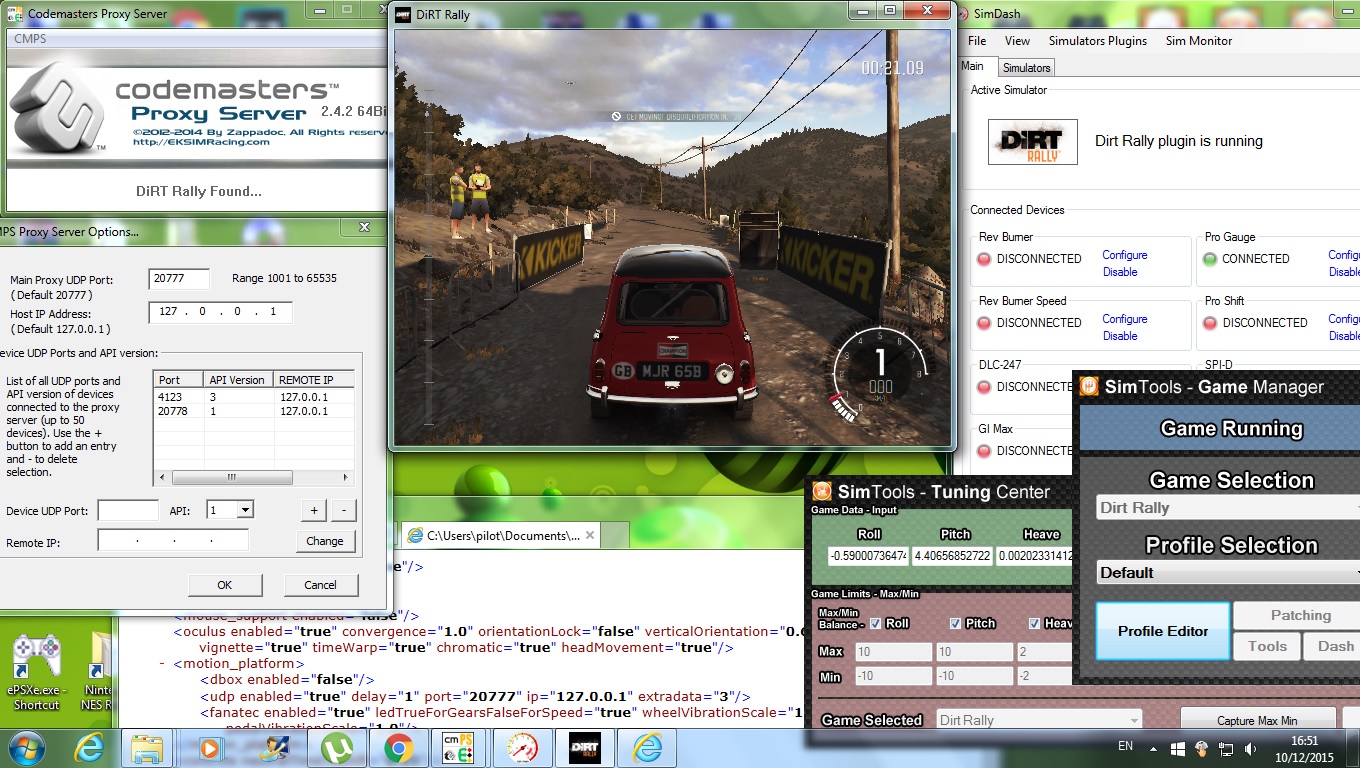This screenshot has height=768, width=1360.
Task: Click Rev Burner red status indicator
Action: click(984, 259)
